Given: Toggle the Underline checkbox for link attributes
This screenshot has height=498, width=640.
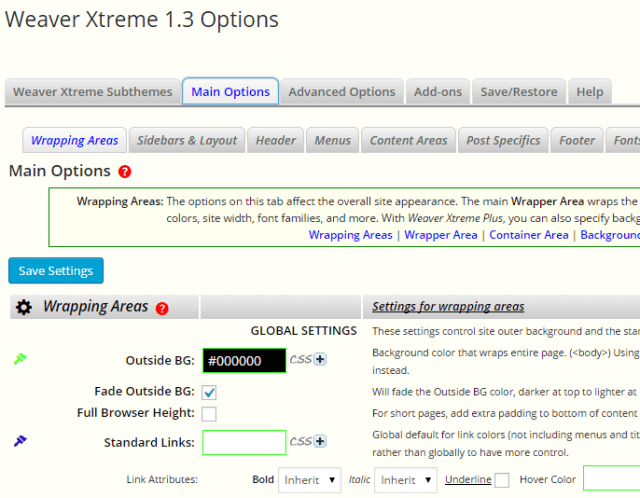Looking at the screenshot, I should coord(502,480).
